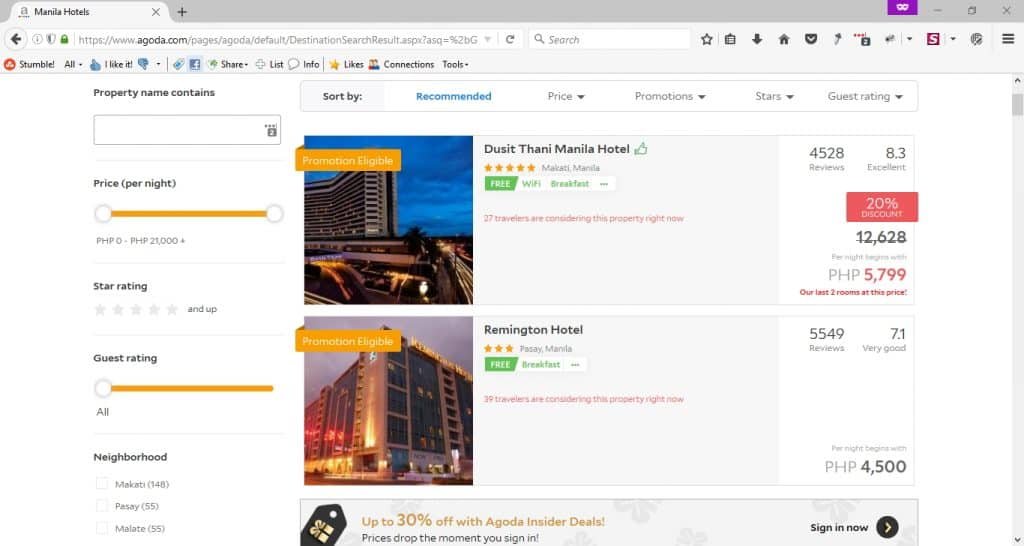Viewport: 1024px width, 546px height.
Task: Reload the page with the refresh icon
Action: [x=510, y=39]
